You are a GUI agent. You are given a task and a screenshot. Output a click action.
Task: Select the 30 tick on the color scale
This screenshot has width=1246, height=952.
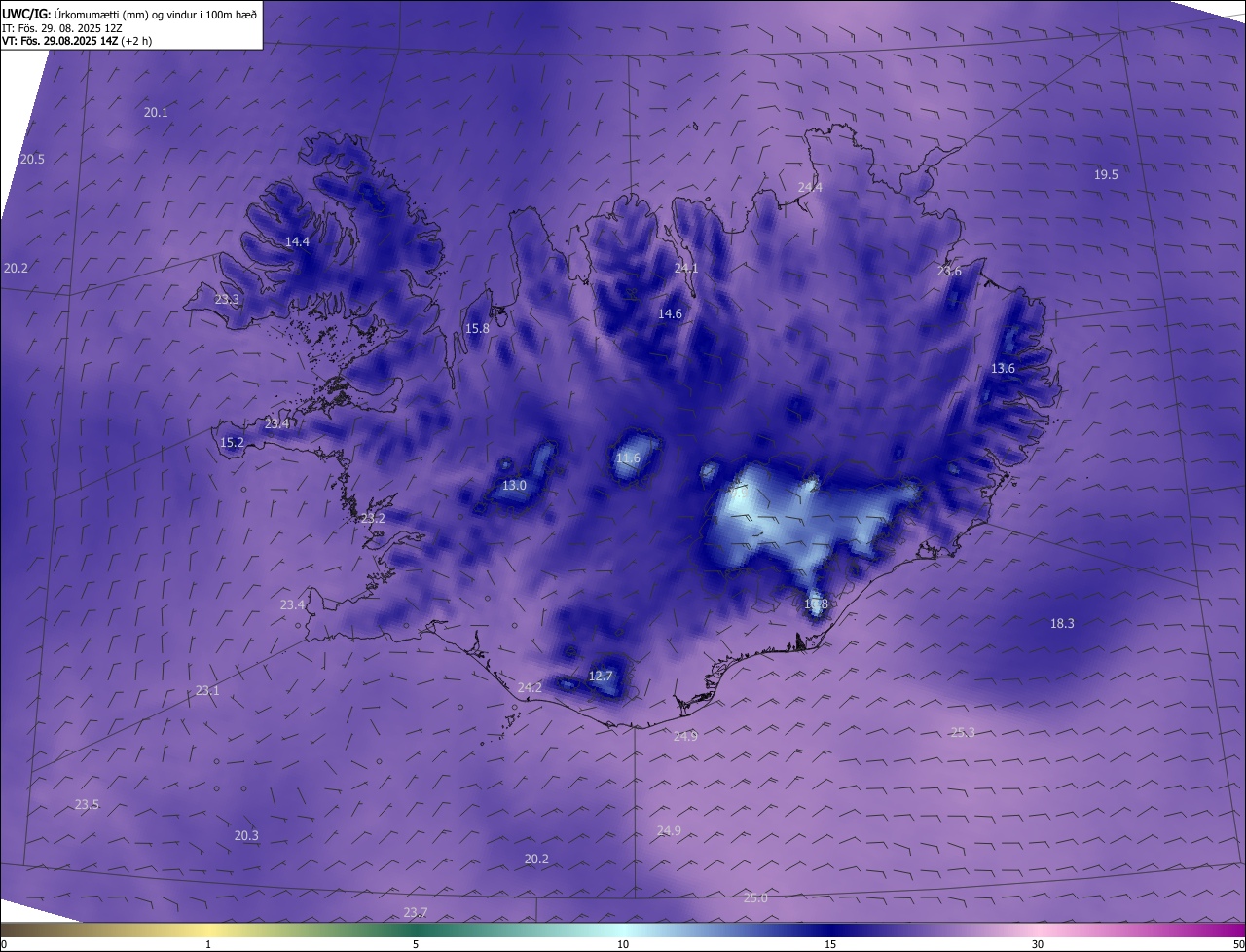click(1038, 944)
